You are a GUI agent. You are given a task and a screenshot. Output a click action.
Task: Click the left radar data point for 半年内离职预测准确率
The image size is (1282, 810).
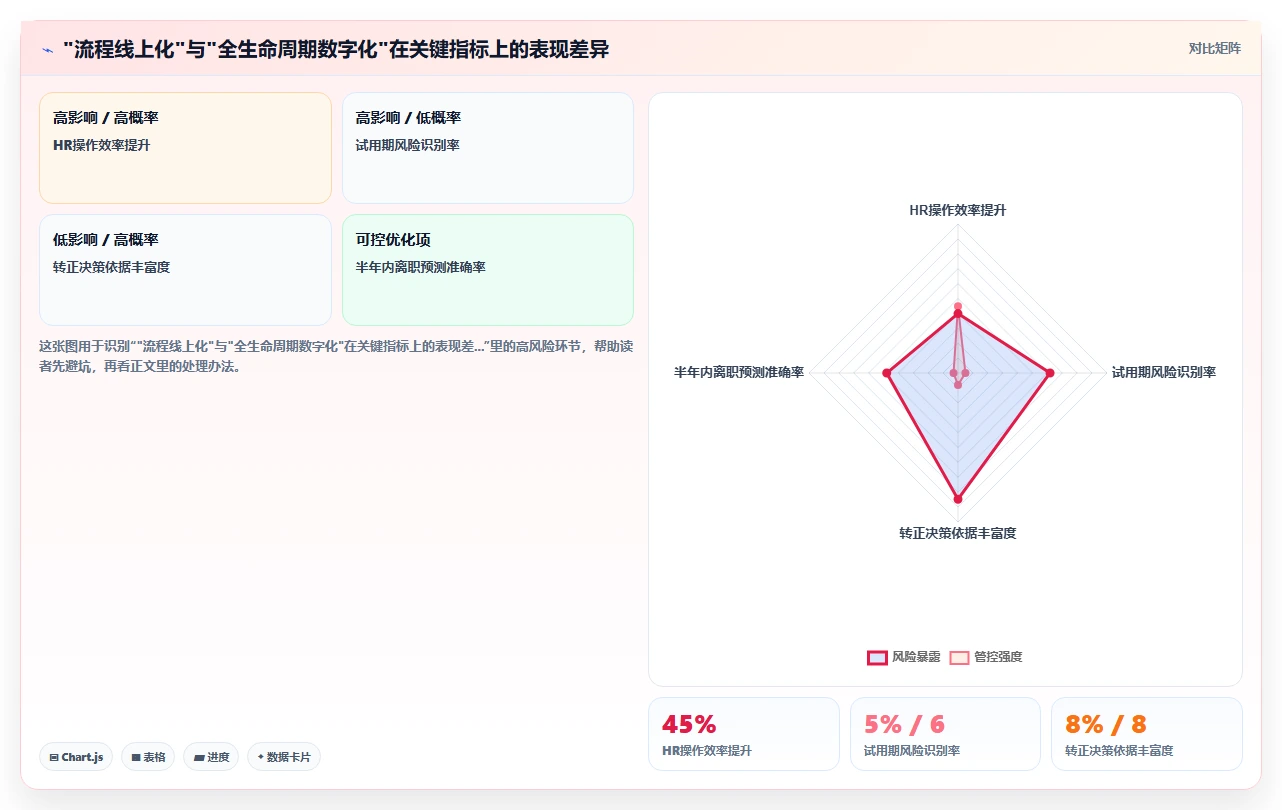click(886, 373)
